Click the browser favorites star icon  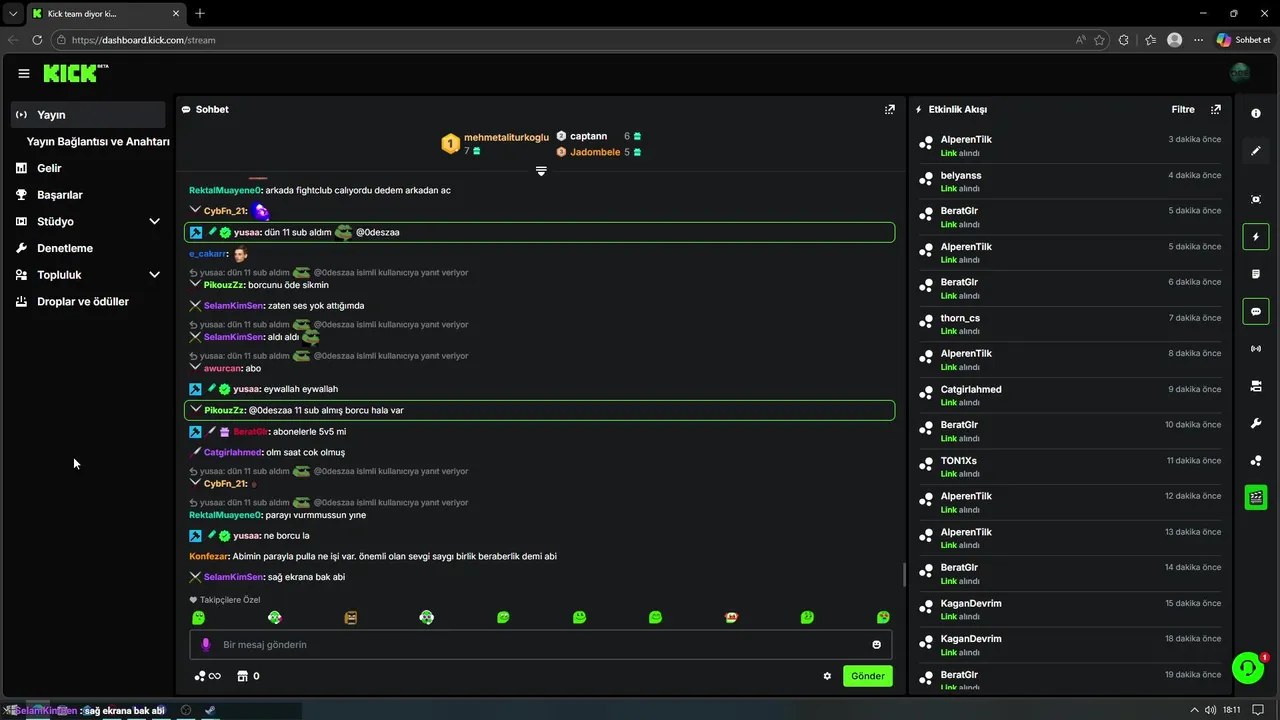(x=1100, y=40)
